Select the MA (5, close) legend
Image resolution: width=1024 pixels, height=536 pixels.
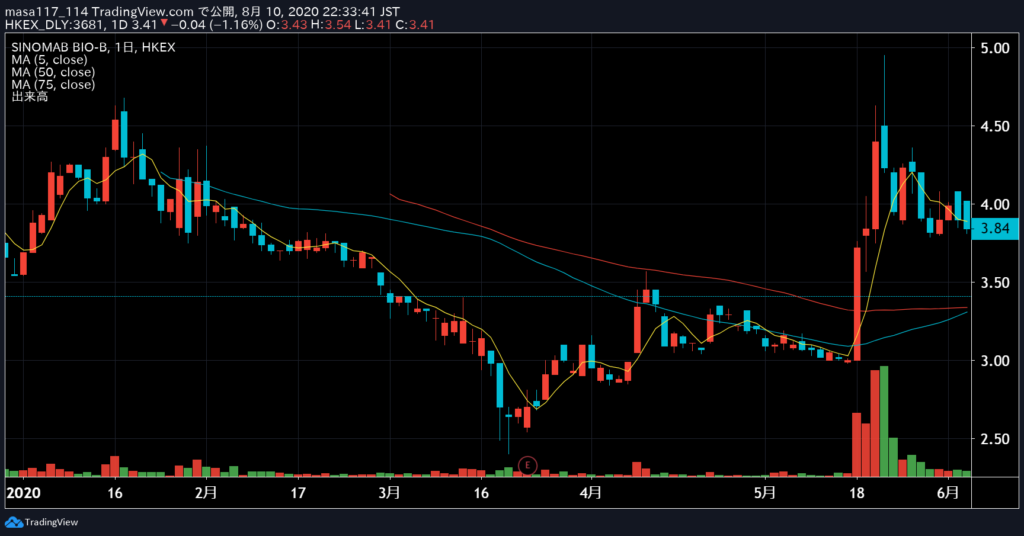49,59
